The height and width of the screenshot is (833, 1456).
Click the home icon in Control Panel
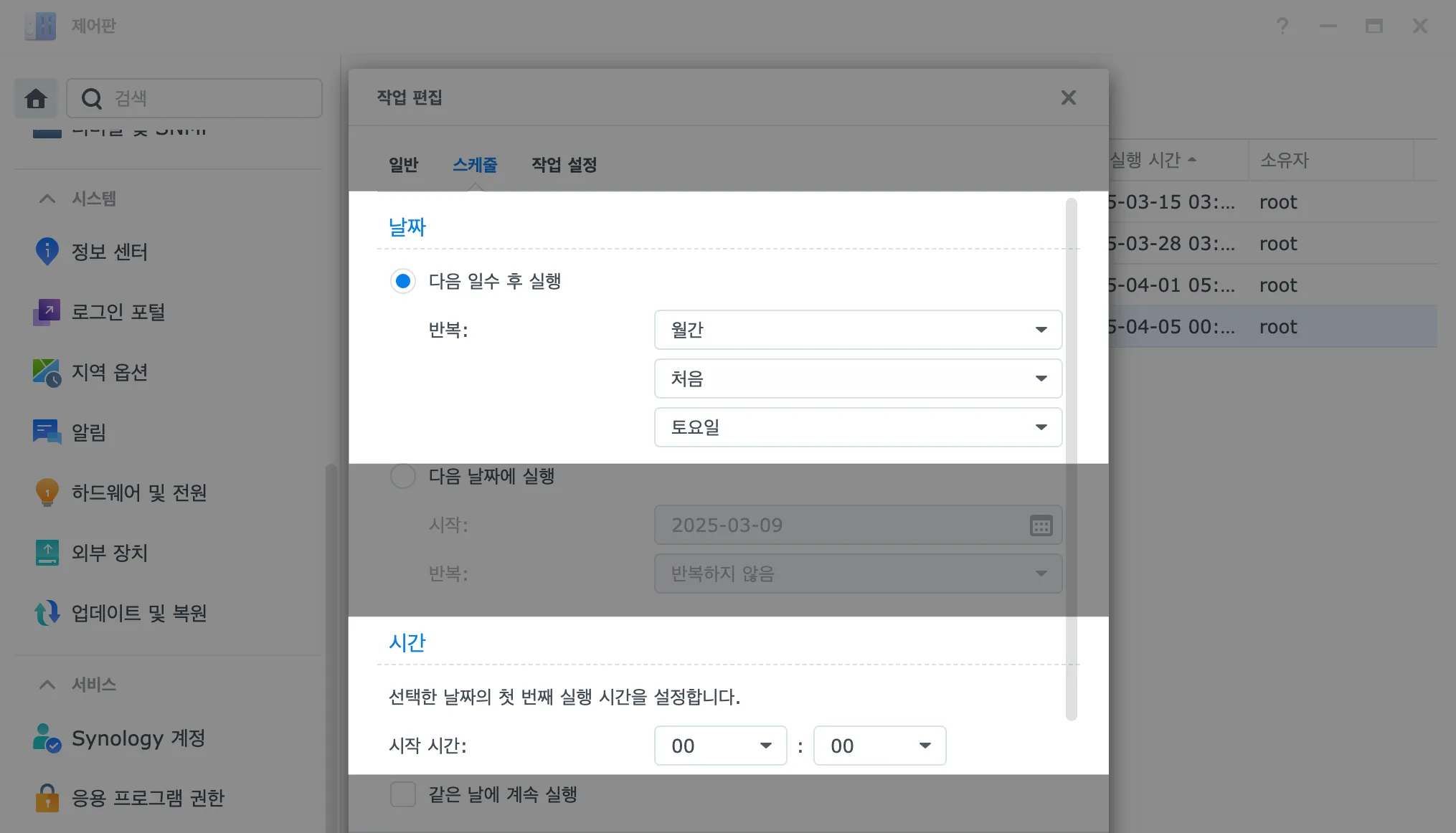[36, 98]
